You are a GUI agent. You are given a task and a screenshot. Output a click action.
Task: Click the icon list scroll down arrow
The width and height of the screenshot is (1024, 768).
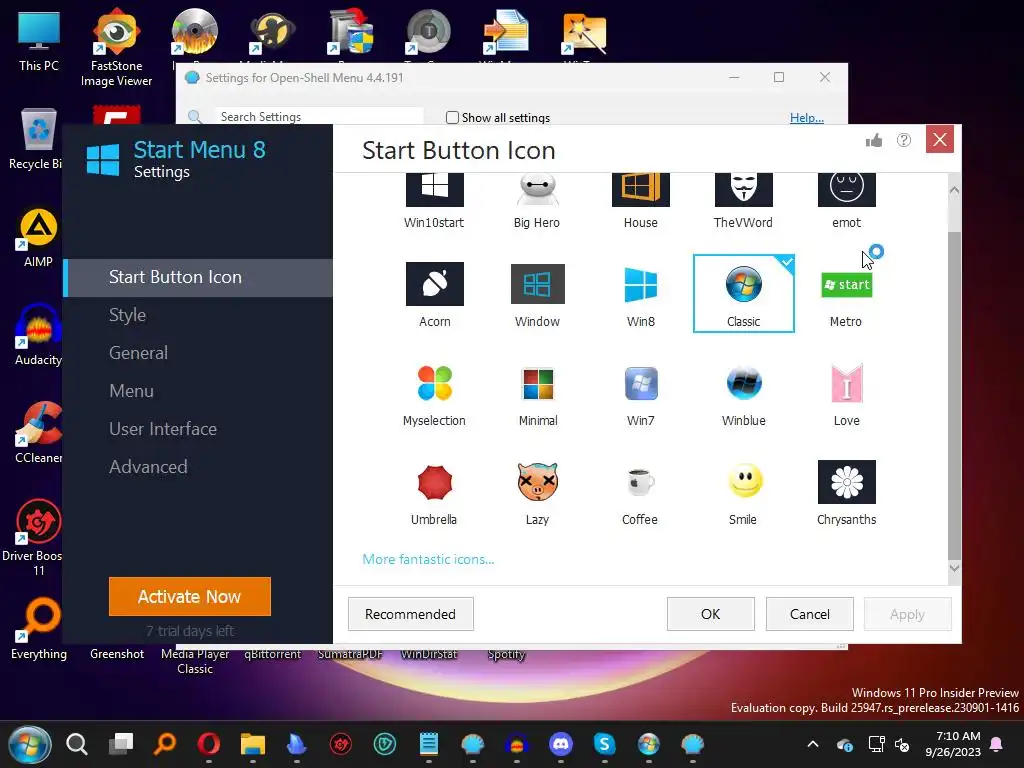coord(954,568)
